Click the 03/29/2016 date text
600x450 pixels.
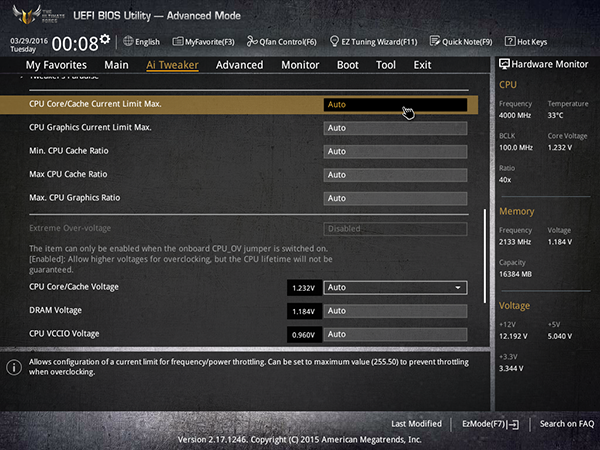tap(29, 41)
